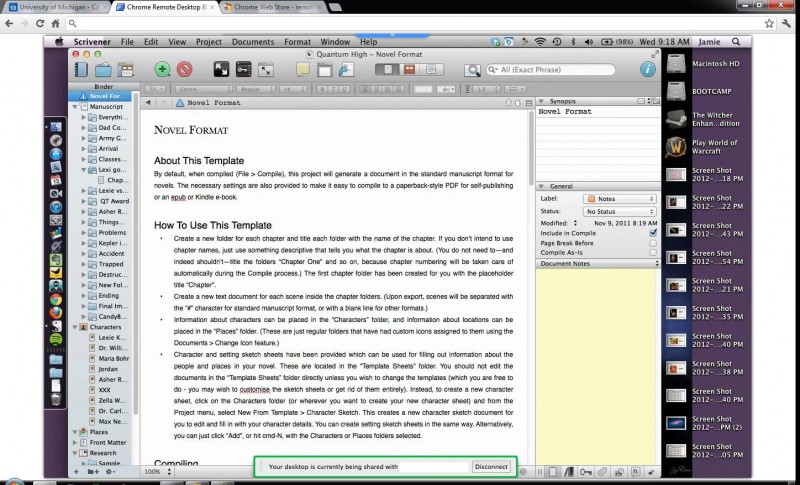The image size is (800, 485).
Task: Open the highlight abc dropdown
Action: click(446, 89)
